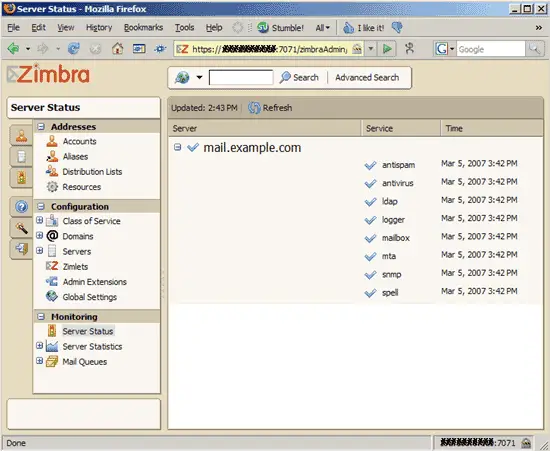Select the Global Settings globe icon

pos(52,297)
